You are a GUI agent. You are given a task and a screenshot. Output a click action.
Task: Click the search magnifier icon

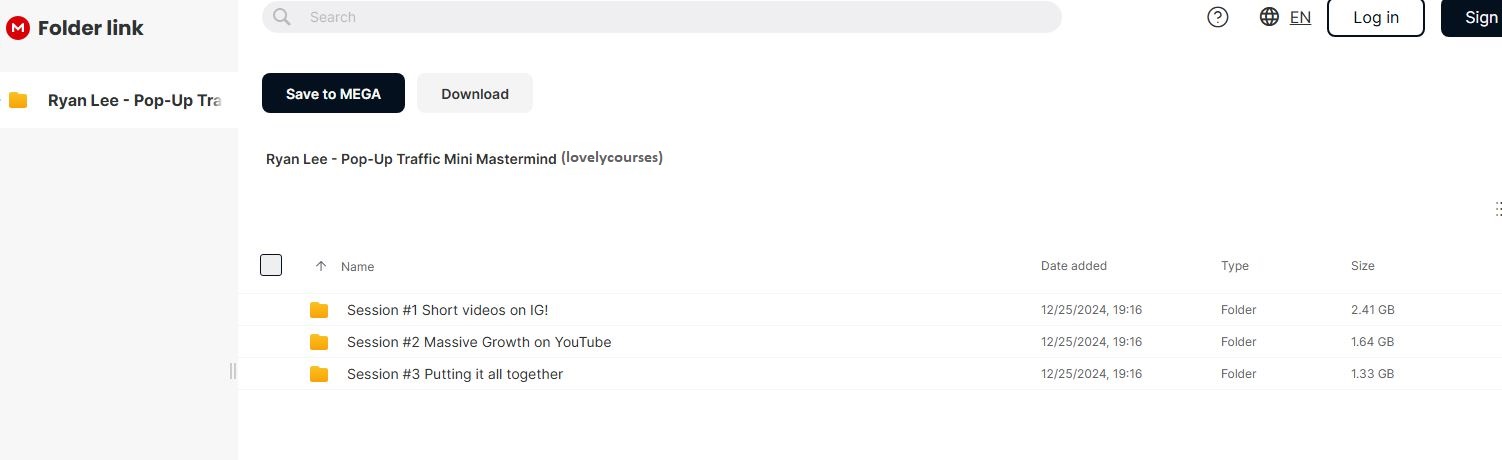(282, 17)
